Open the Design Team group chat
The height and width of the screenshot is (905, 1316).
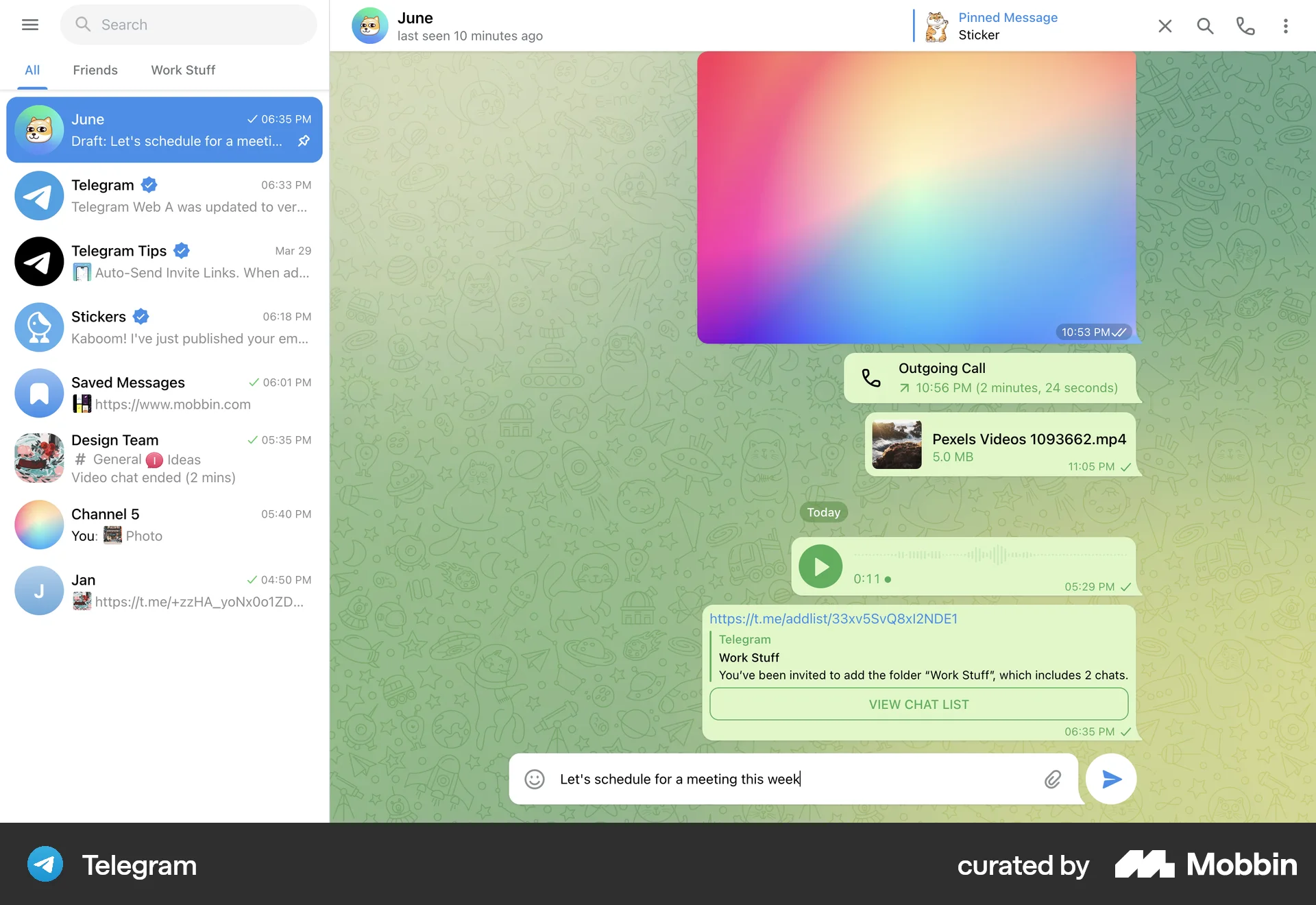point(164,458)
